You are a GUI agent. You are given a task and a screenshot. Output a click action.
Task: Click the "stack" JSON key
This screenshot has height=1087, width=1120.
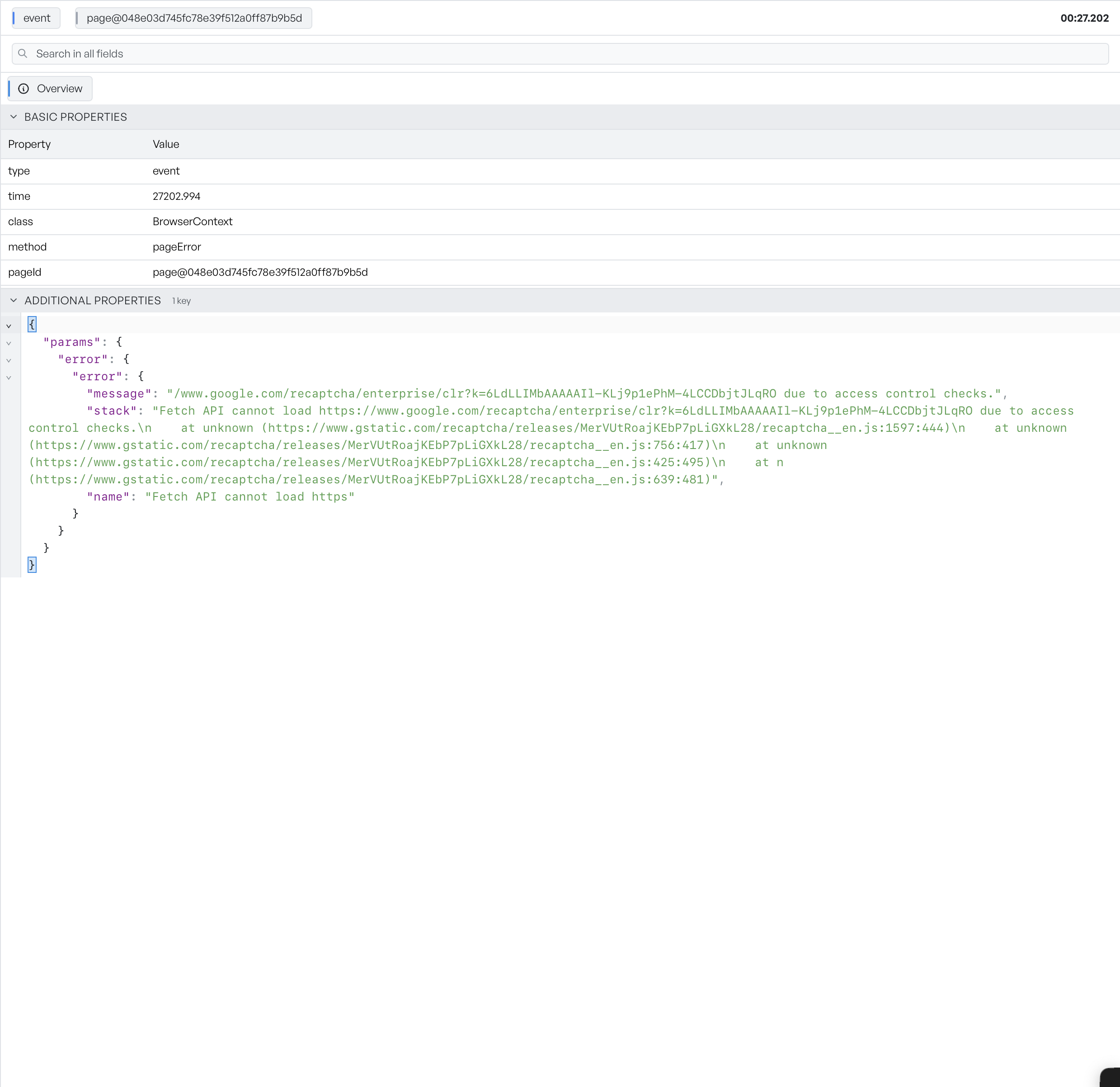(112, 411)
